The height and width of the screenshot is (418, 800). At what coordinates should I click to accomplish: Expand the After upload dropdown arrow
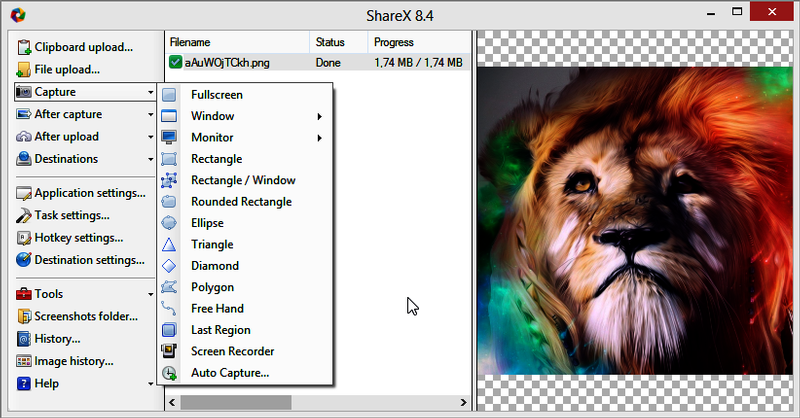point(151,137)
